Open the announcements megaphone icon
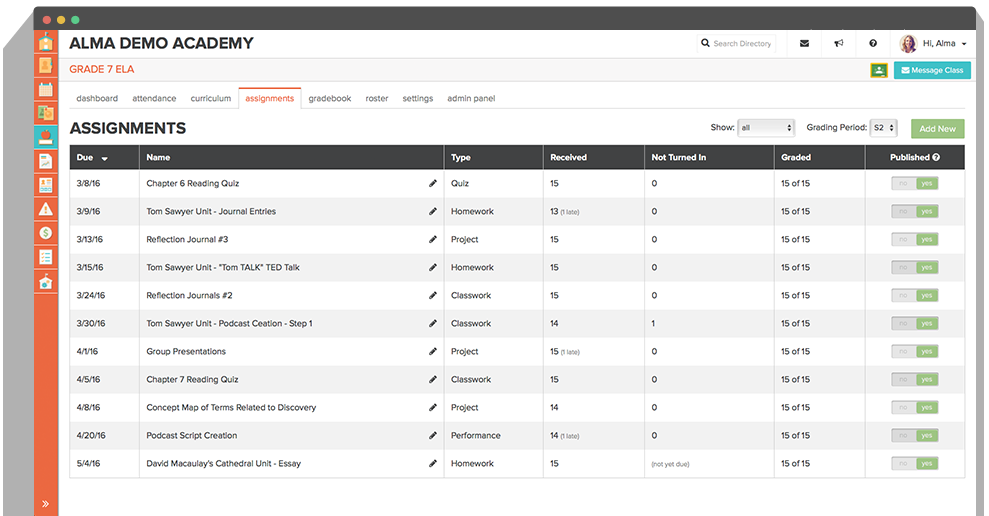 click(x=839, y=44)
